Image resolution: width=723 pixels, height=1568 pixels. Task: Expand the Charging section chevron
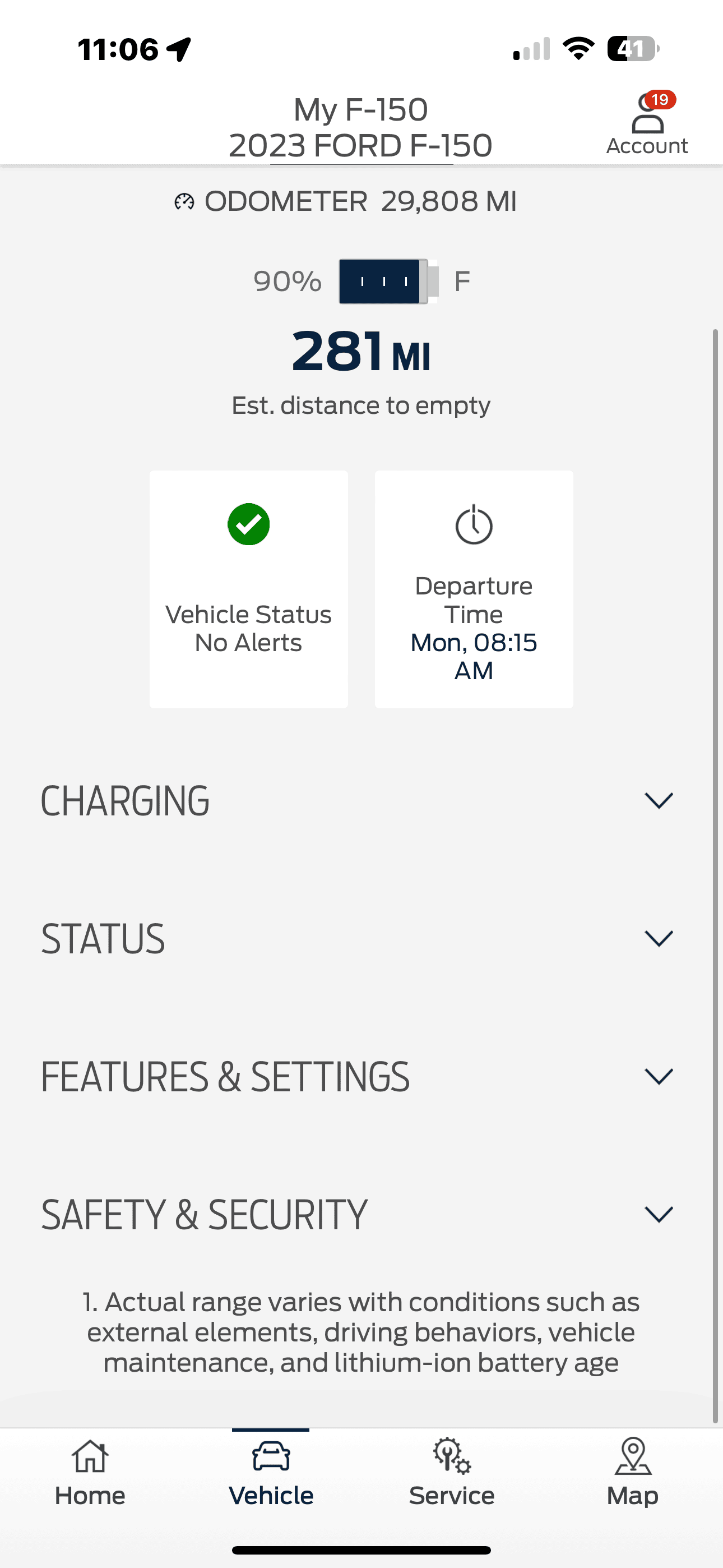click(659, 800)
